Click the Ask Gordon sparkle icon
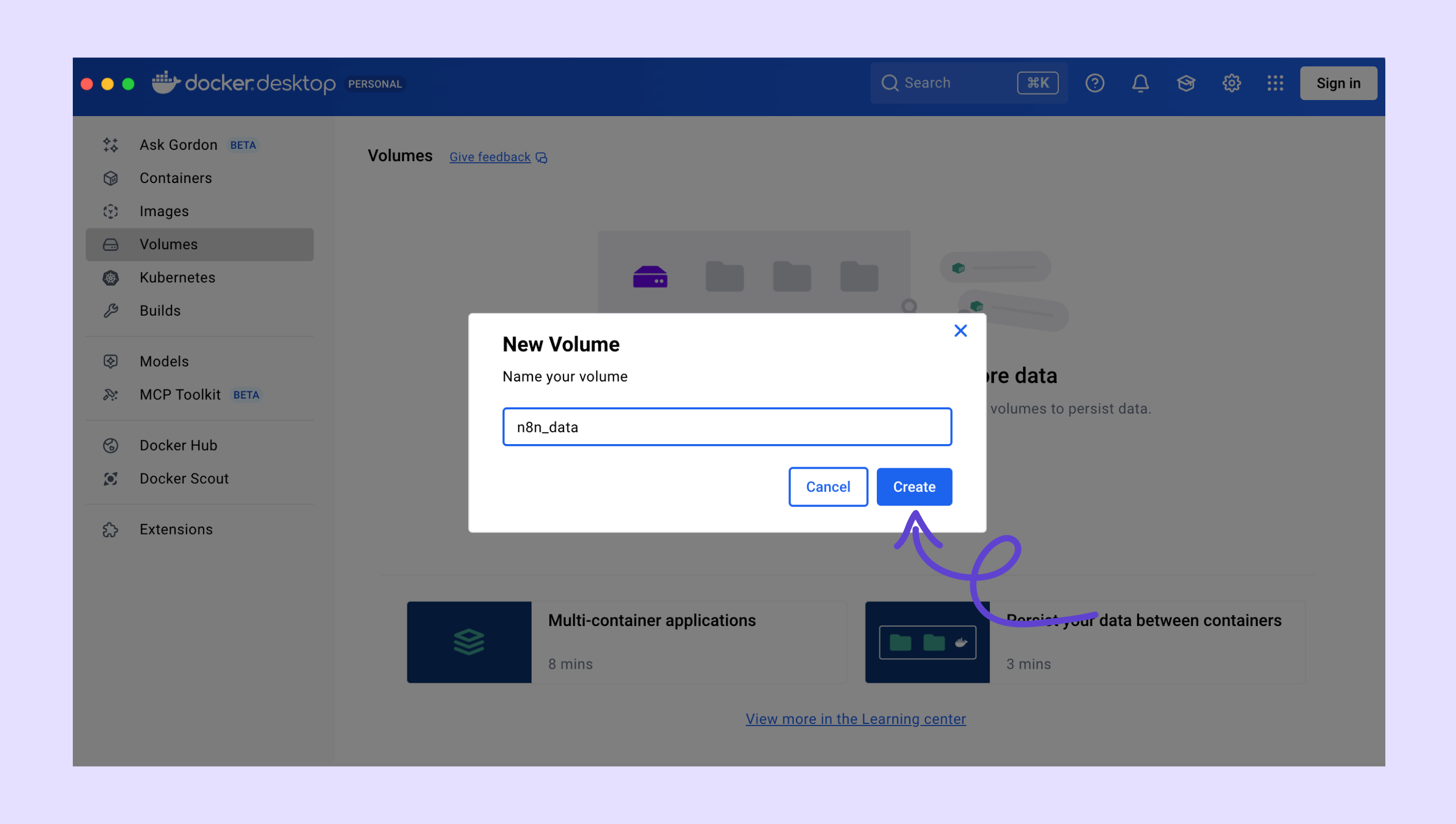Screen dimensions: 1456x824 110,145
